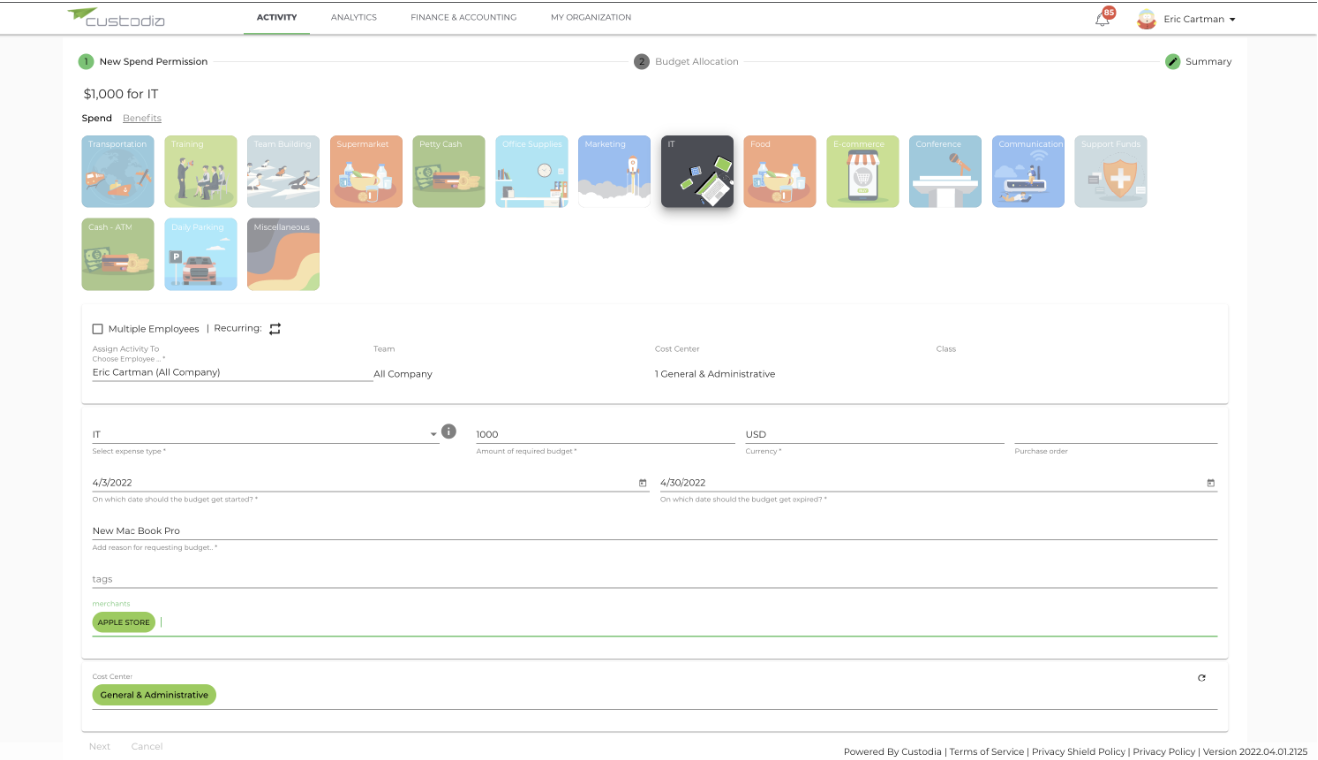Choose the Conference category tile

(946, 172)
